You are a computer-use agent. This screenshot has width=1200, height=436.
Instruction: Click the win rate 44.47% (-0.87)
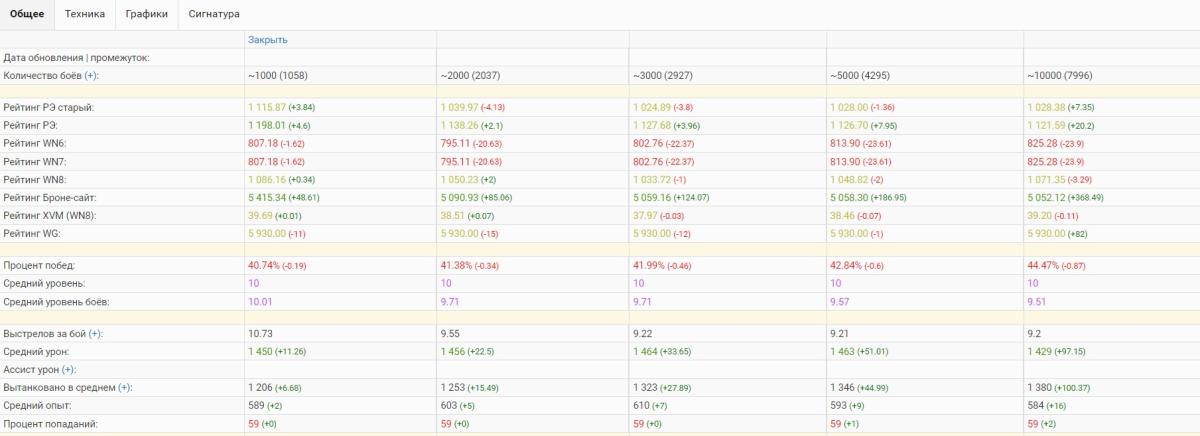click(1059, 266)
